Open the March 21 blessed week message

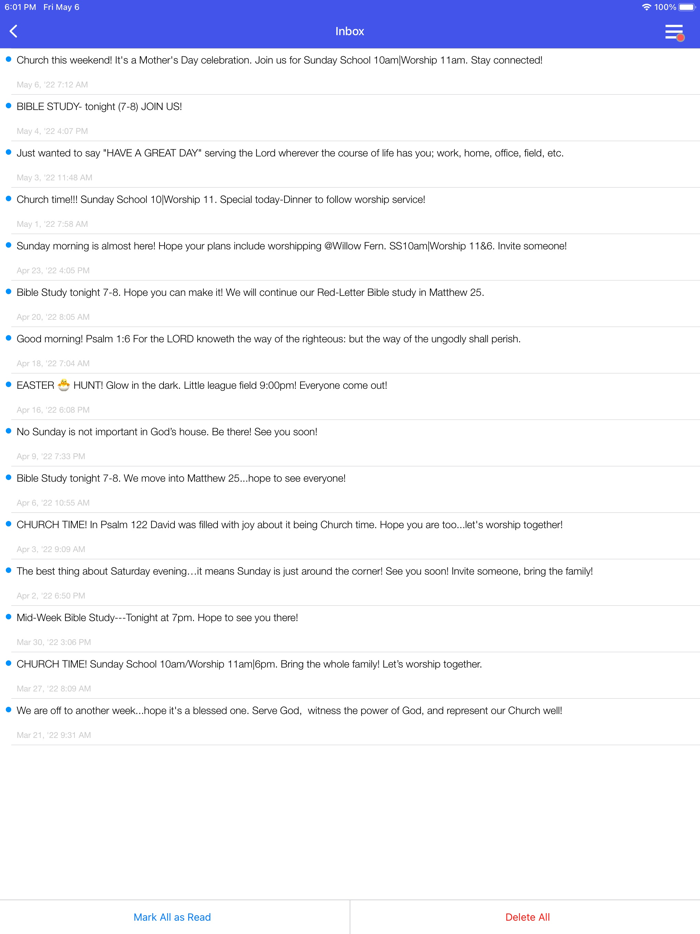click(x=289, y=711)
